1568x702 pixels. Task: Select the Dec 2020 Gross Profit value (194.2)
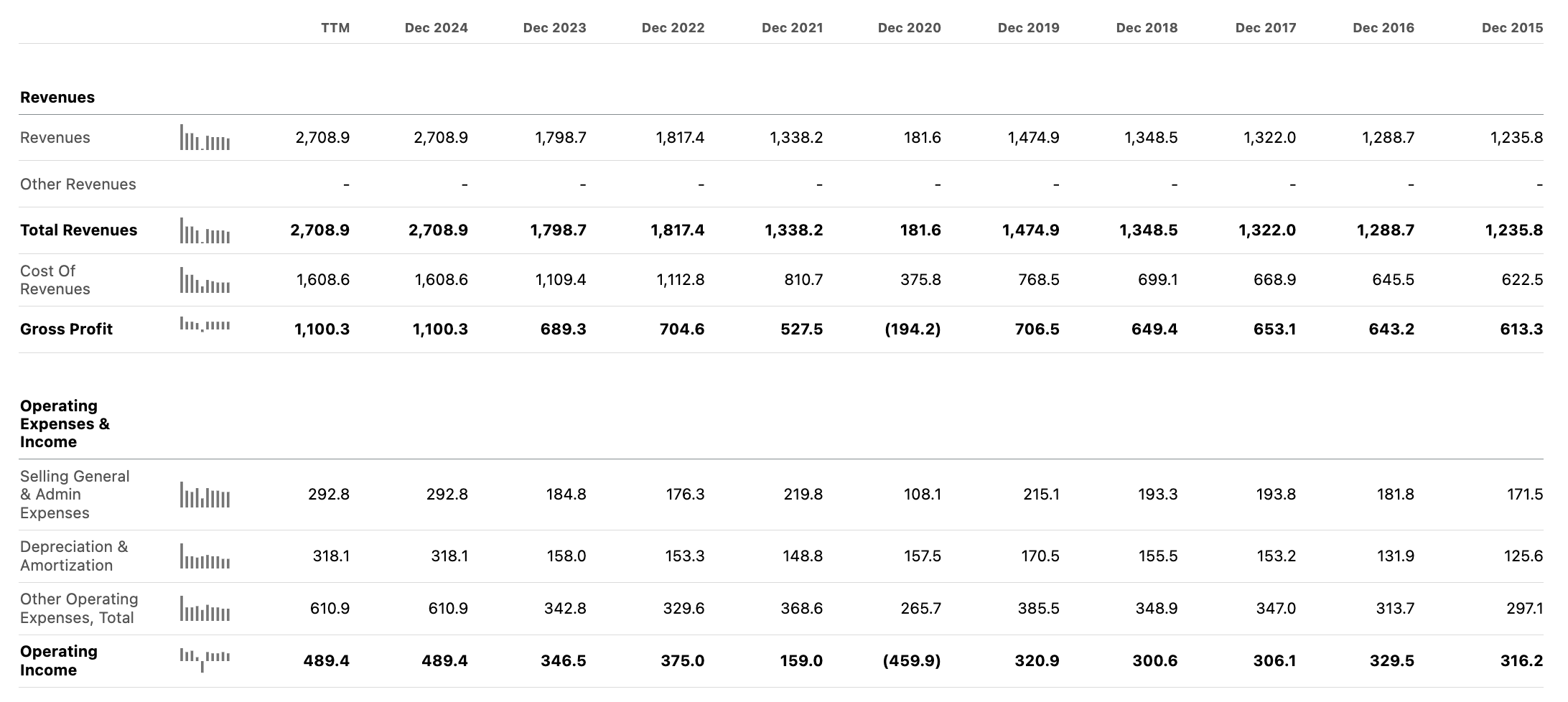913,329
